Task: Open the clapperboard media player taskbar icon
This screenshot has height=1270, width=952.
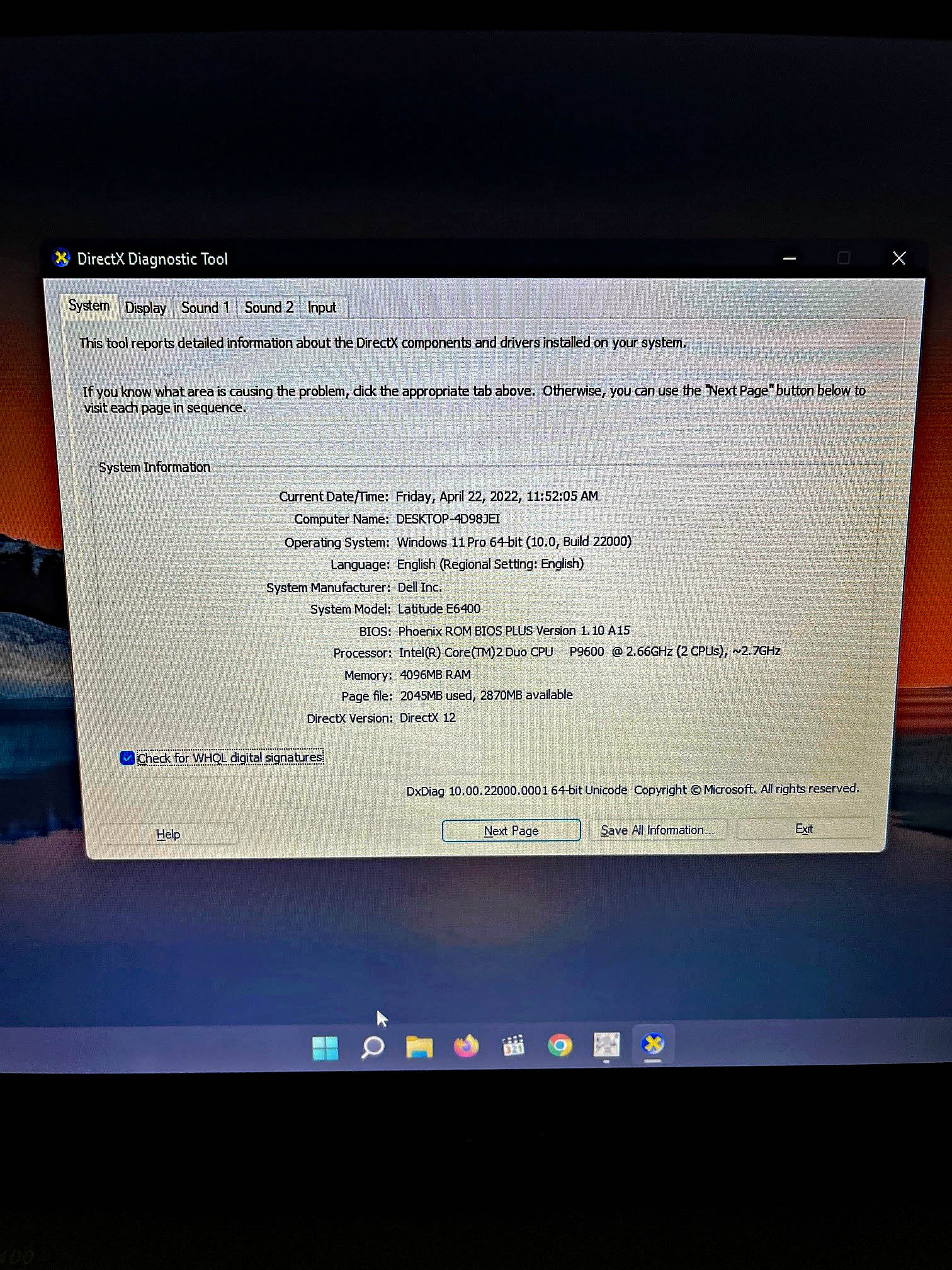Action: coord(513,1046)
